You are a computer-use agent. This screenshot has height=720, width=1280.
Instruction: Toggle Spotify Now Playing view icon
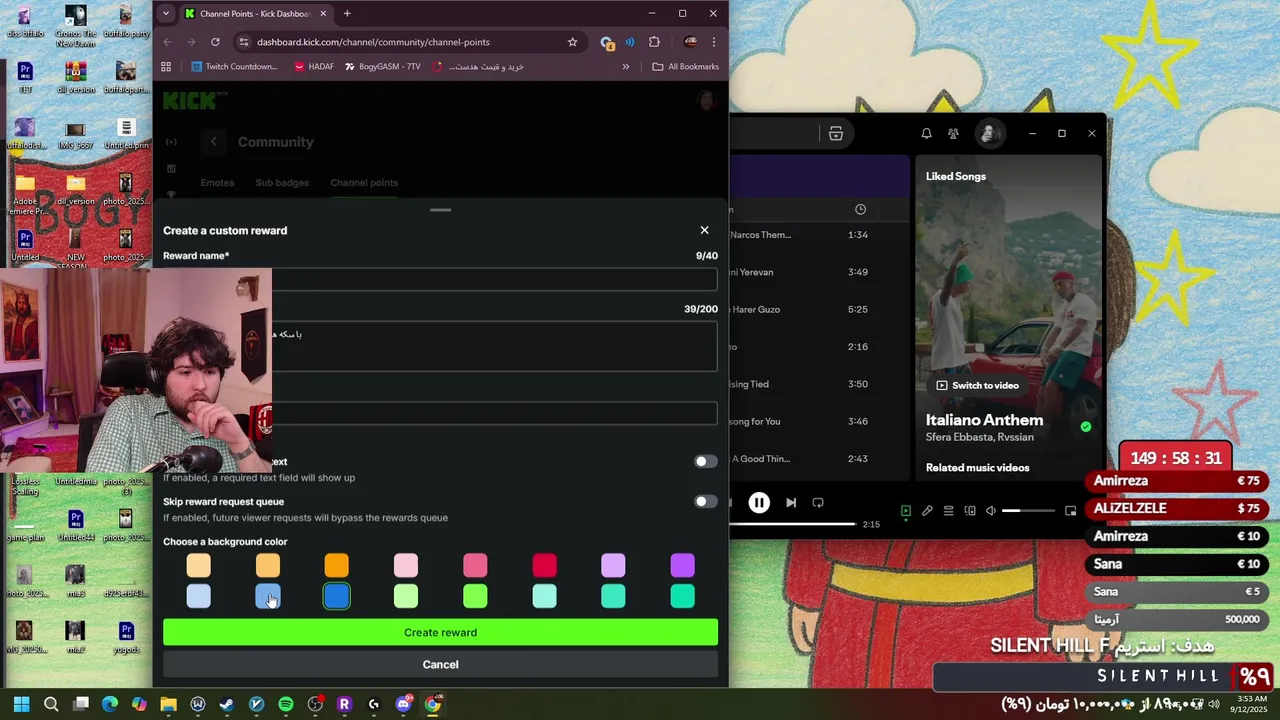905,511
